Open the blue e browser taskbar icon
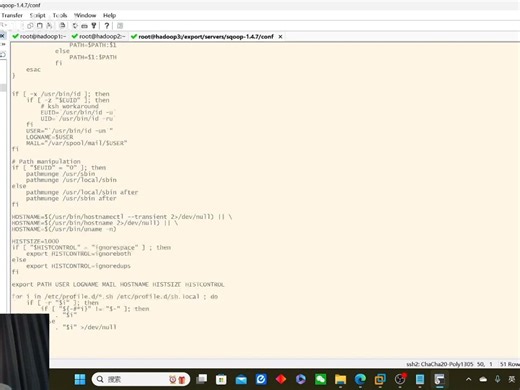520x390 pixels. pos(261,379)
